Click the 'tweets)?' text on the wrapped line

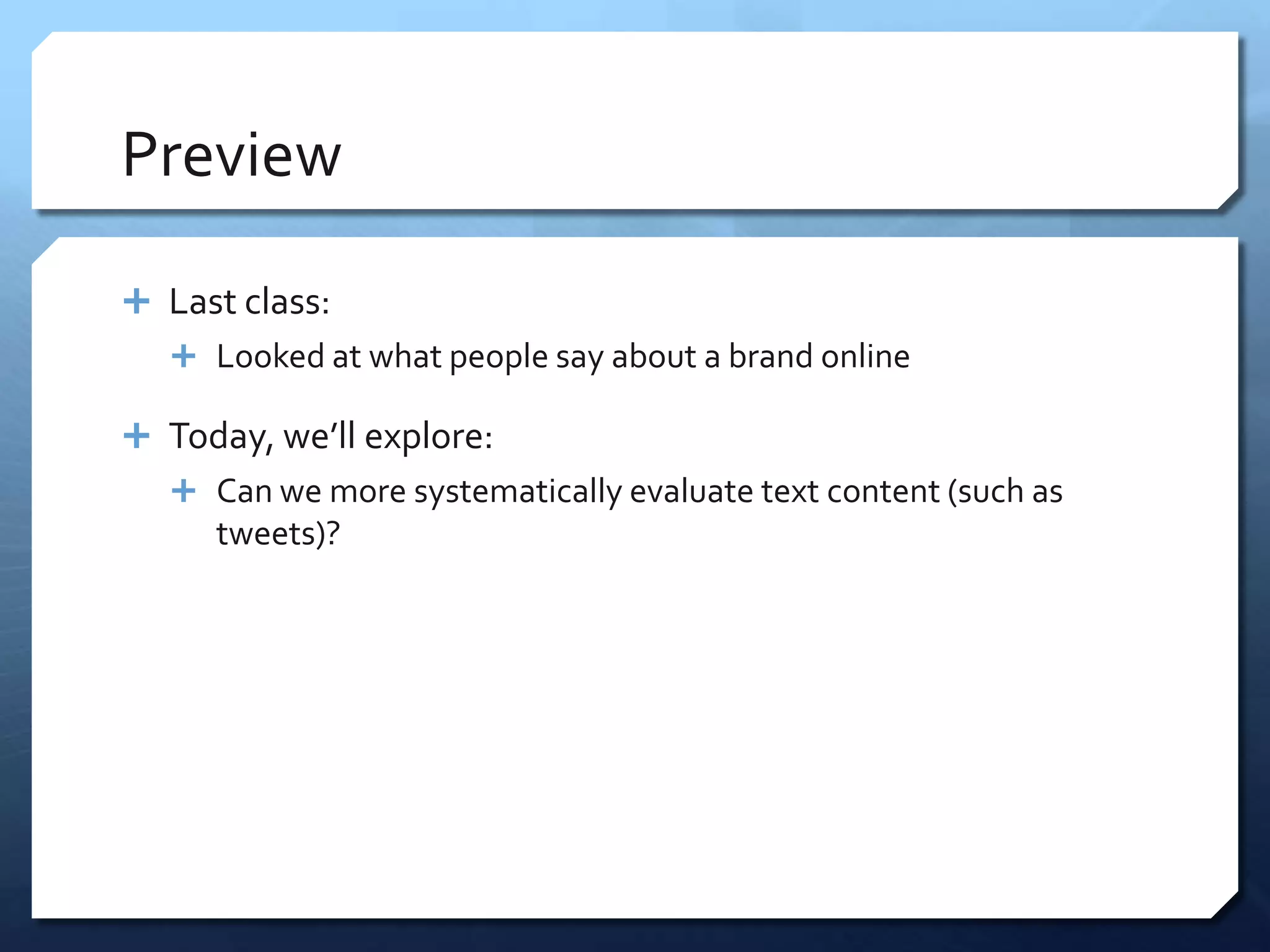(278, 534)
